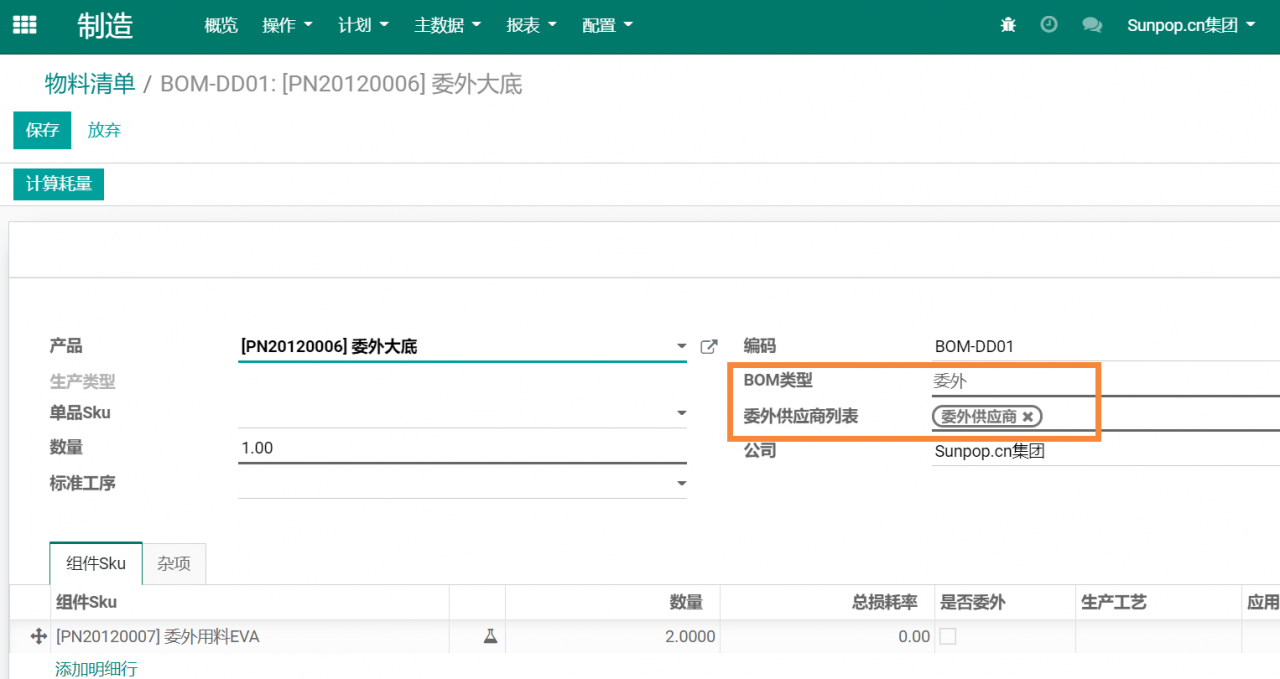
Task: Open the 主数据 menu
Action: pyautogui.click(x=448, y=26)
